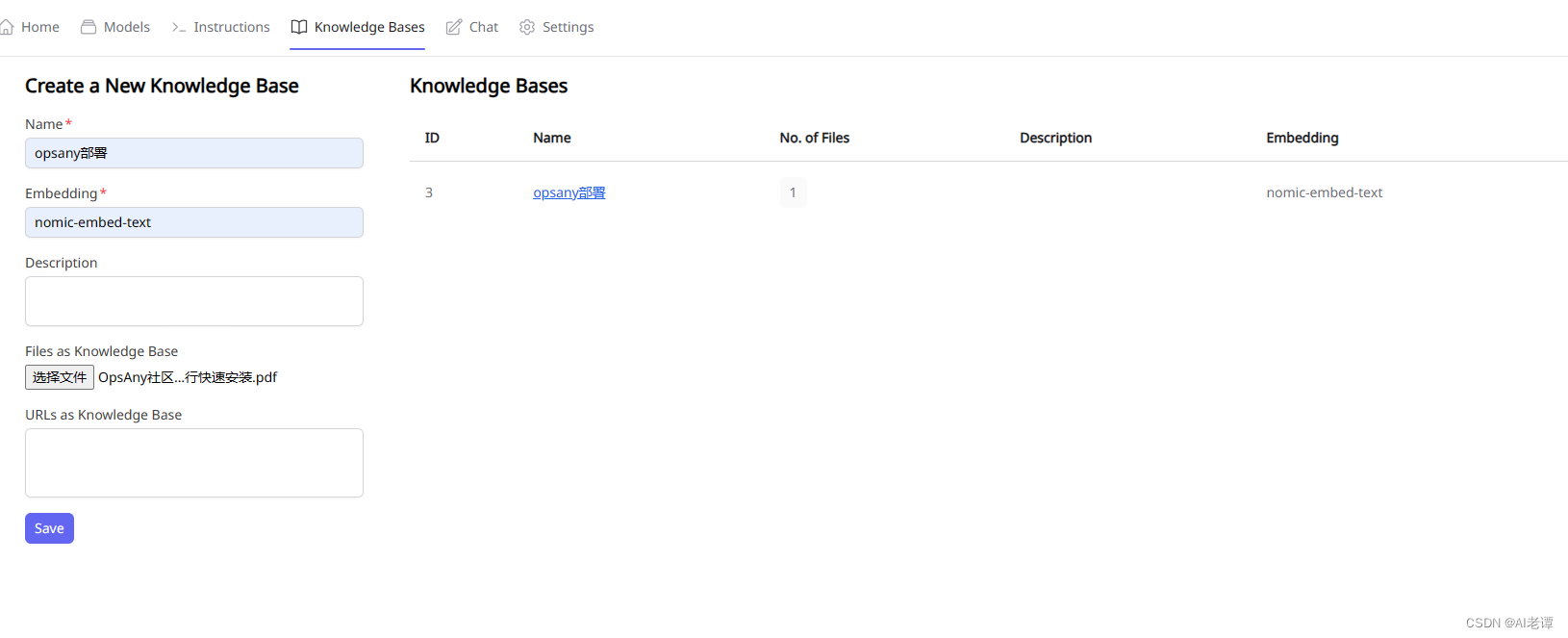
Task: Open the Embedding field with nomic-embed-text
Action: (194, 222)
